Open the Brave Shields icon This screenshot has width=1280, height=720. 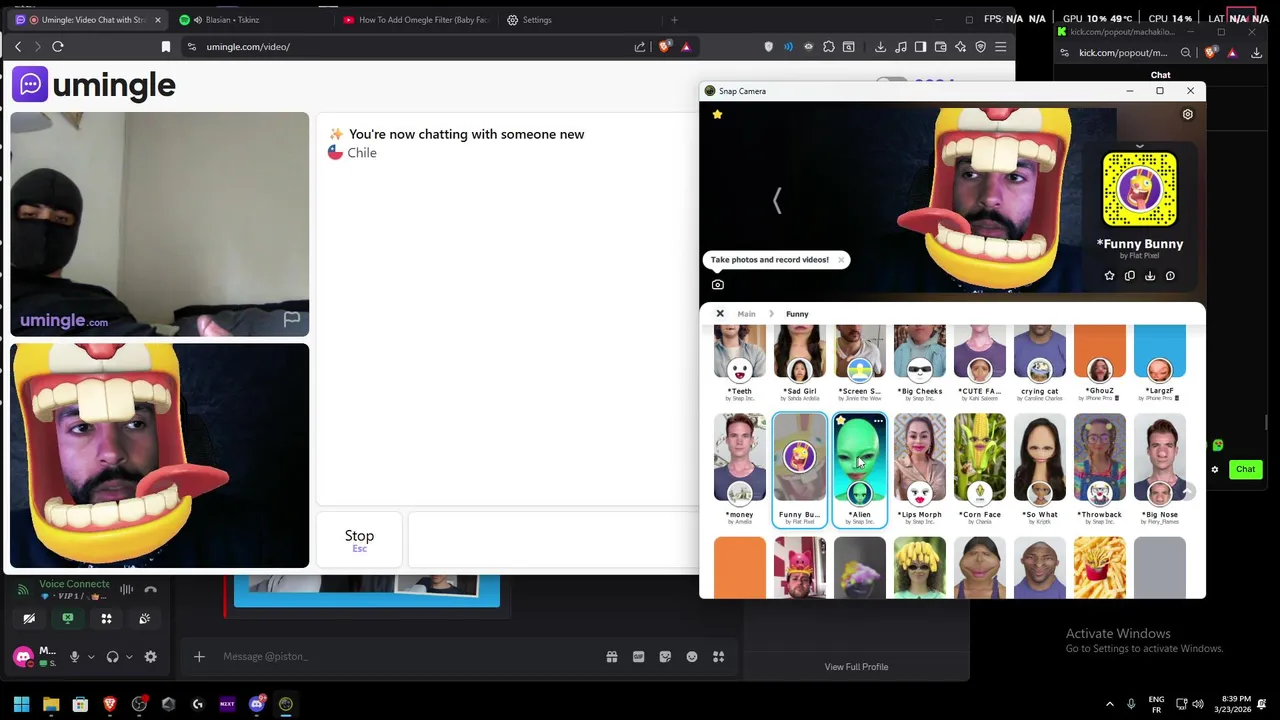click(x=665, y=46)
